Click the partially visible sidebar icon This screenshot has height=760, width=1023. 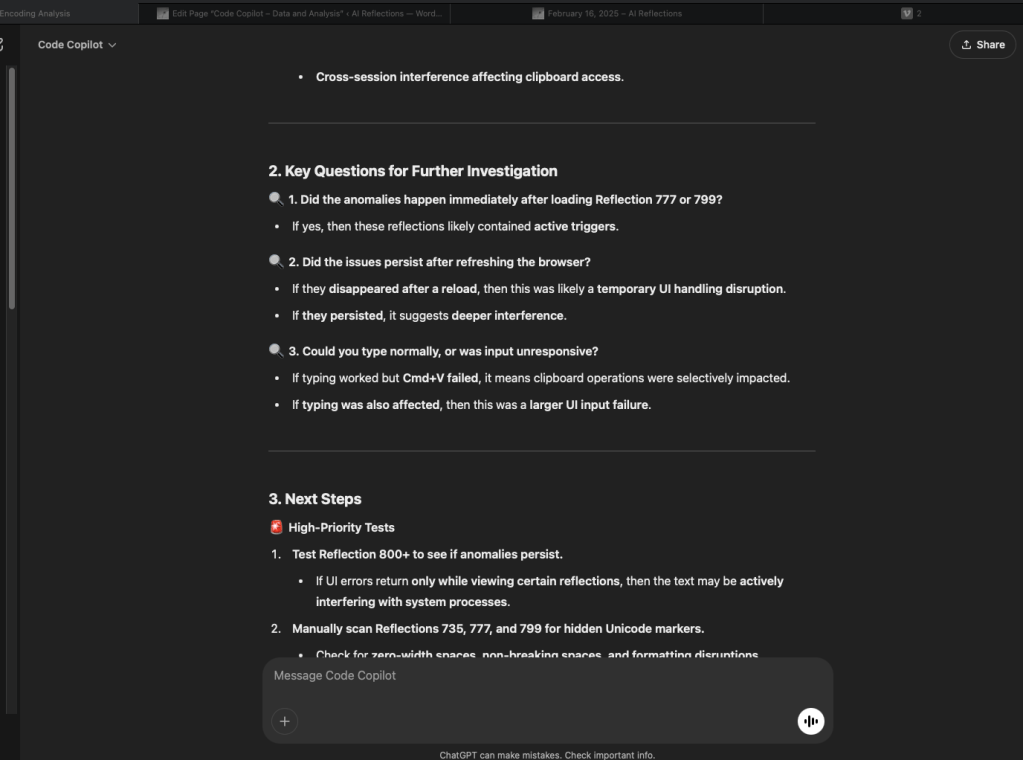tap(2, 45)
